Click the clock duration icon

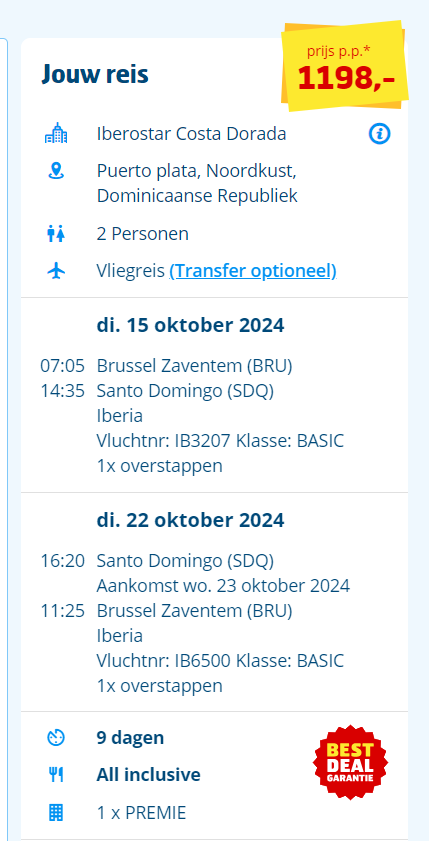pos(56,738)
